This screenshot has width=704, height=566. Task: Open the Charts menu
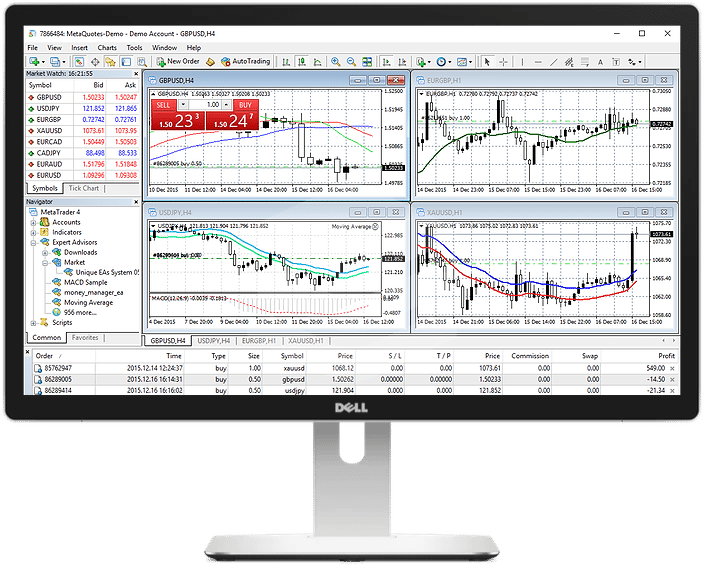107,48
